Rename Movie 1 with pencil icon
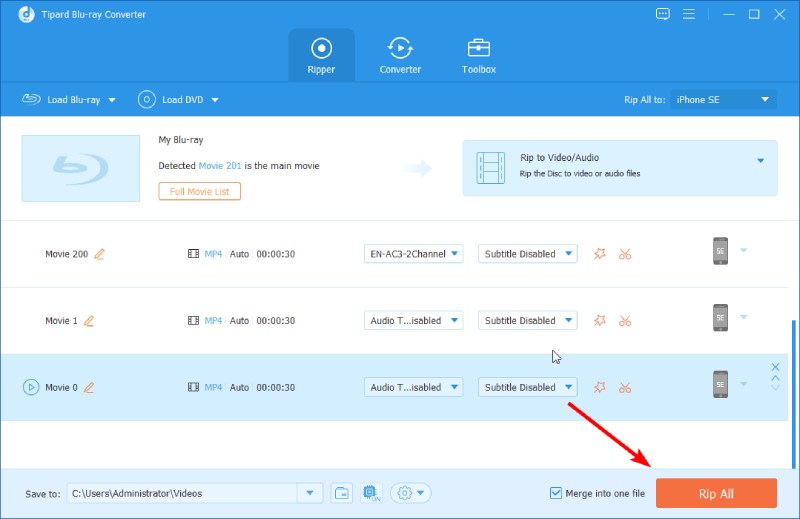Screen dimensions: 800x519 coord(89,320)
